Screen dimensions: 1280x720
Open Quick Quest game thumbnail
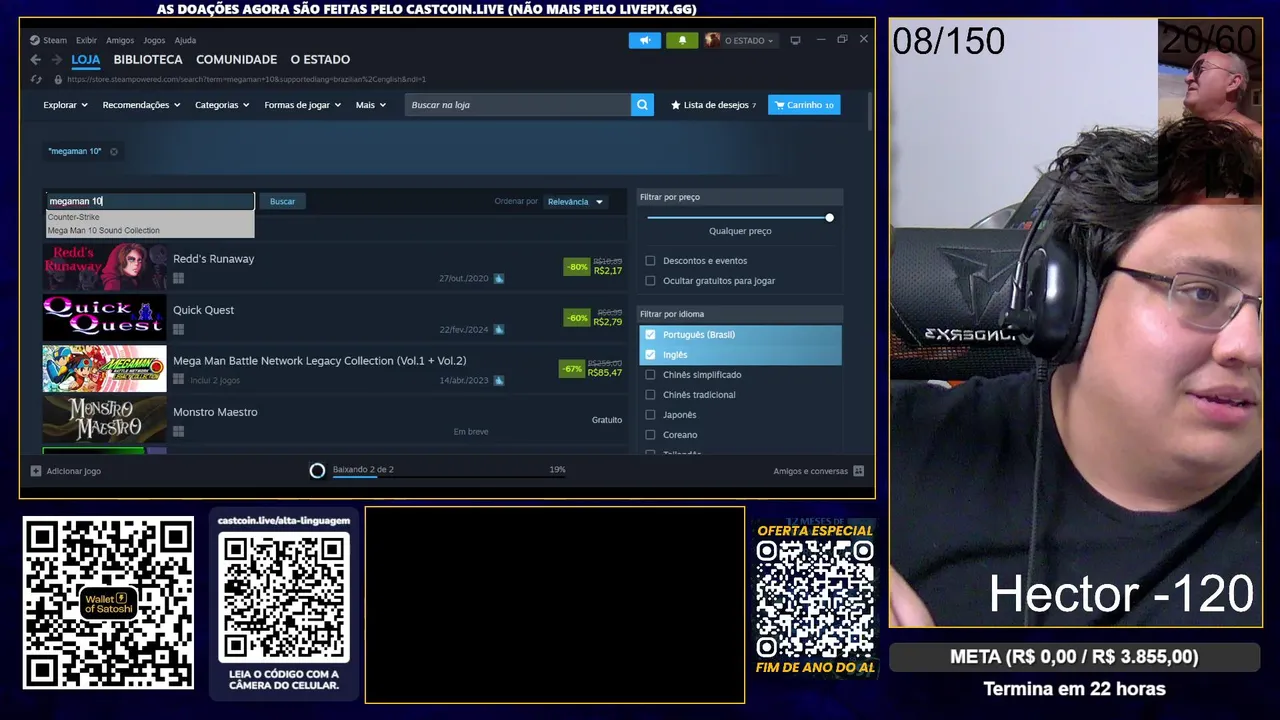point(104,318)
